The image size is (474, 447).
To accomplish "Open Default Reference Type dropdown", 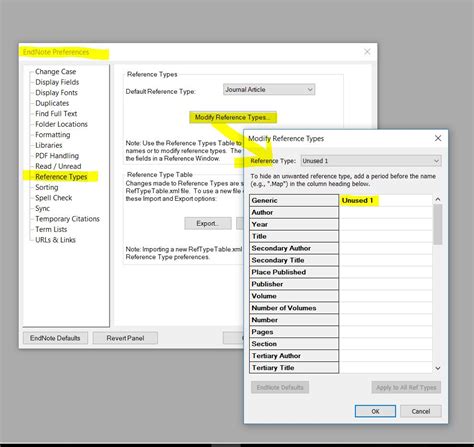I will pos(269,89).
